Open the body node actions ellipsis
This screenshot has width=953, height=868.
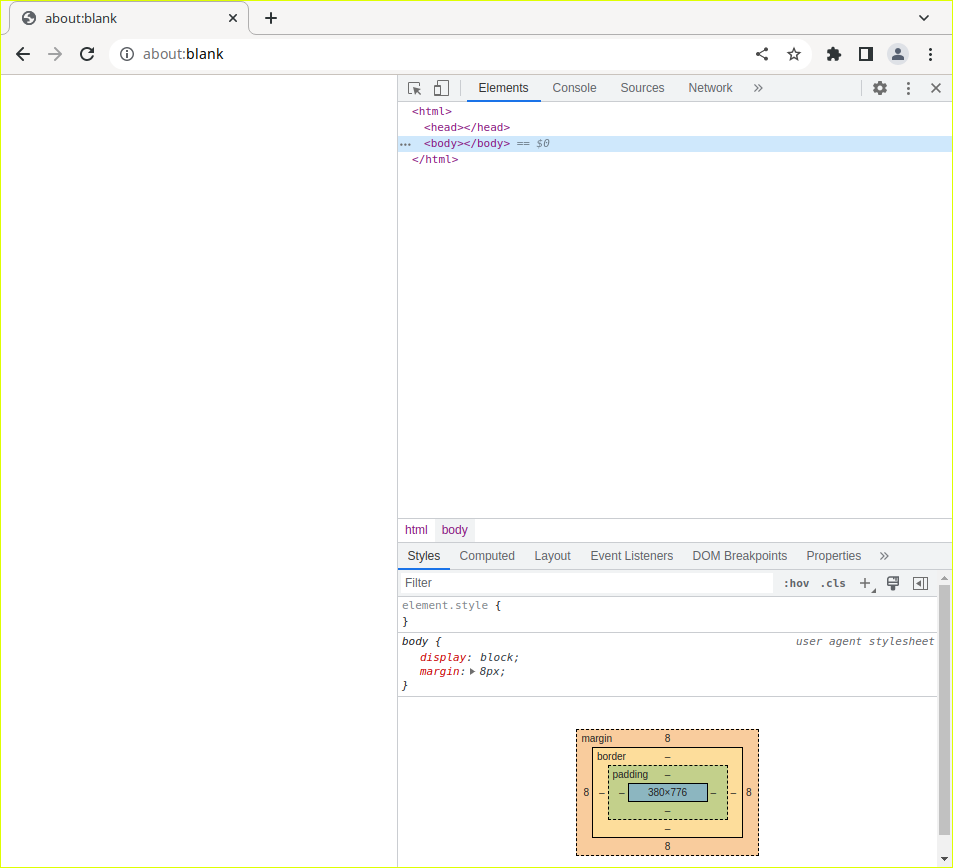[x=405, y=144]
